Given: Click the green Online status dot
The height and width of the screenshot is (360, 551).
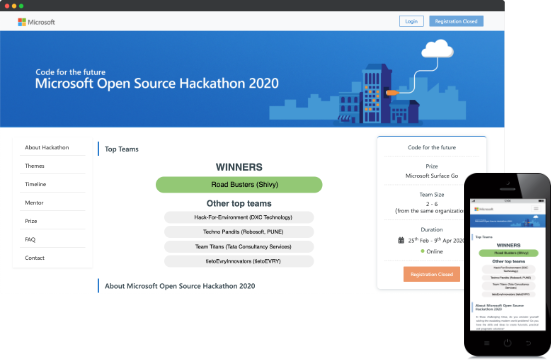Looking at the screenshot, I should (x=422, y=251).
